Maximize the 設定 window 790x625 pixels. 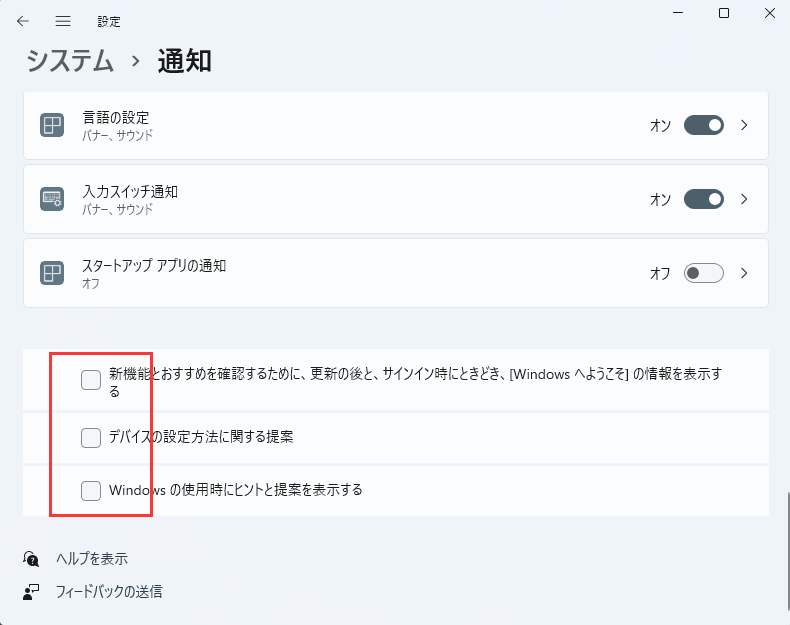tap(724, 13)
